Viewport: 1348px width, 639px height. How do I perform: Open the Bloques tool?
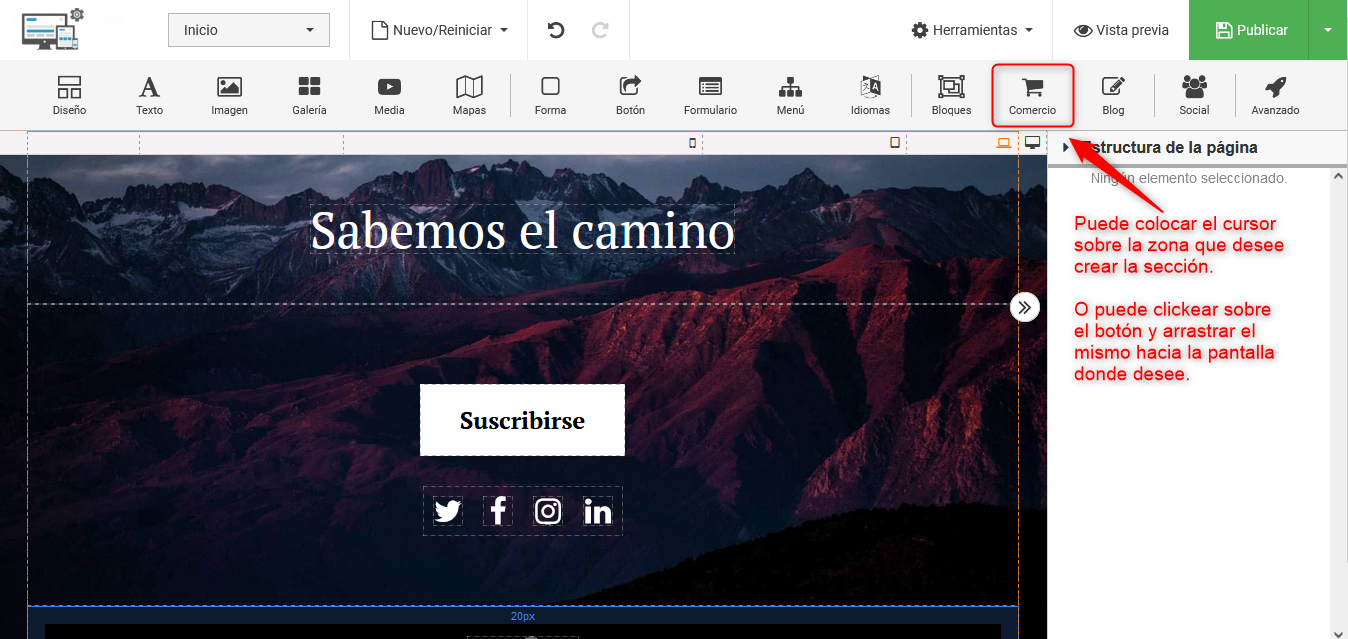pos(951,96)
